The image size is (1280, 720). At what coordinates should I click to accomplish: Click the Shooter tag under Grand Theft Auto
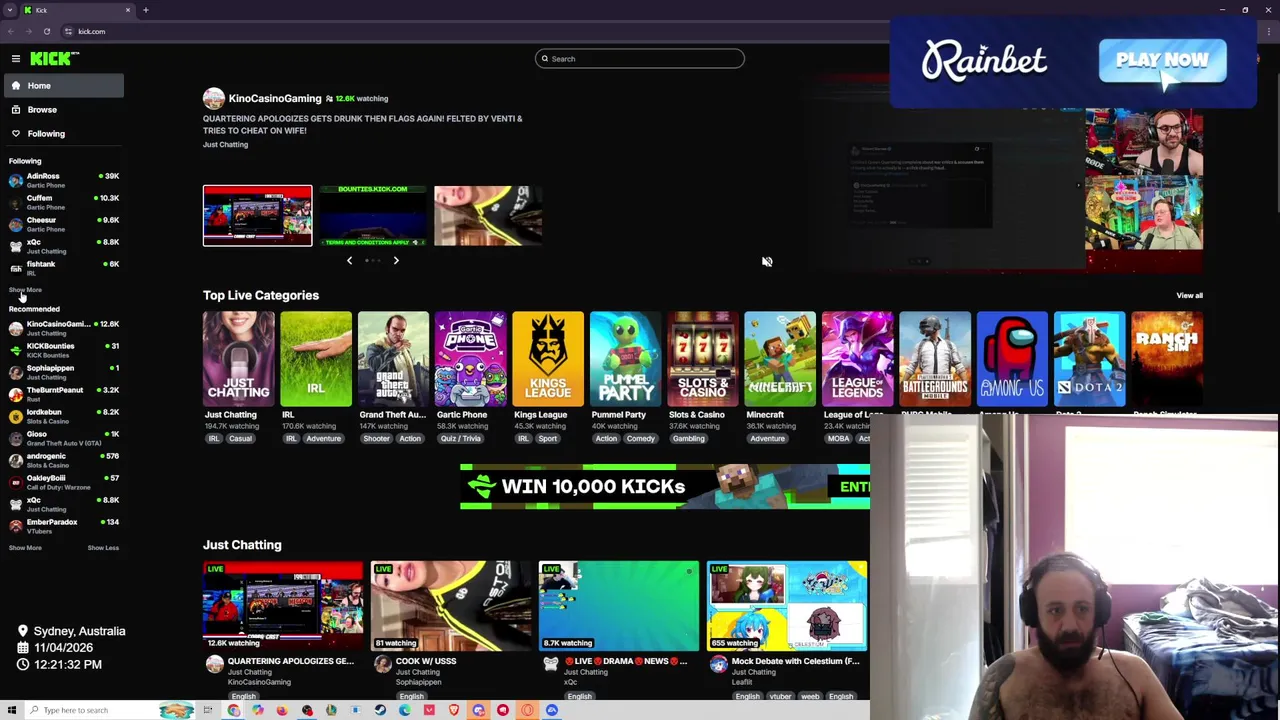(376, 439)
